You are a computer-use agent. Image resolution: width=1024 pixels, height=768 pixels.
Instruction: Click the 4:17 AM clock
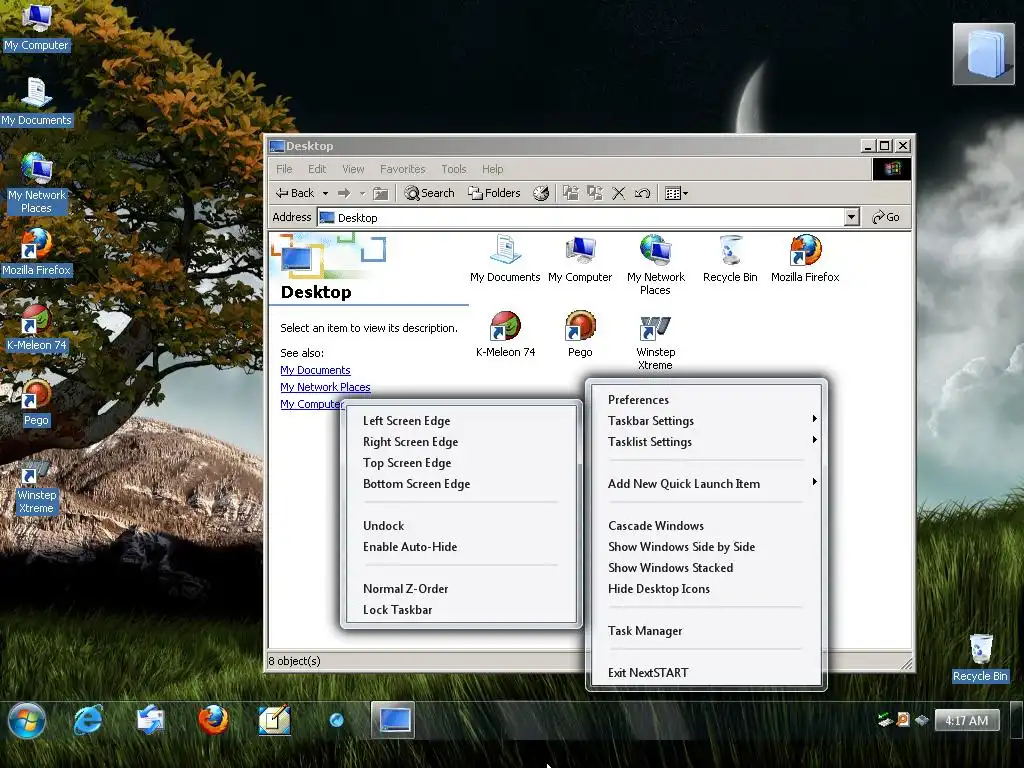point(967,720)
